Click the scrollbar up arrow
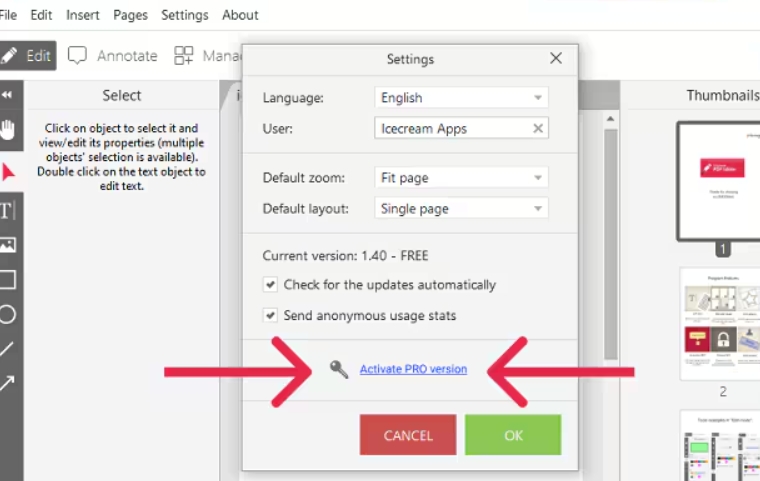 coord(611,119)
